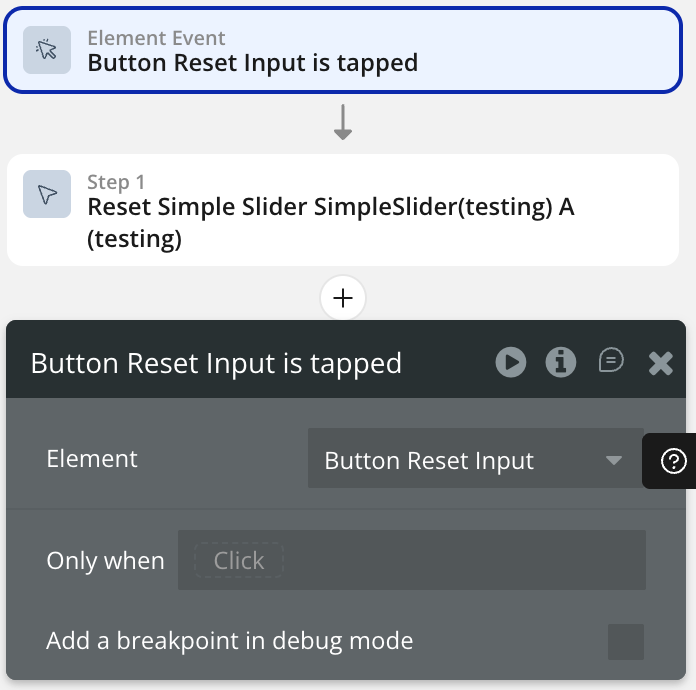This screenshot has width=696, height=690.
Task: Select the Reset Simple Slider step text
Action: (331, 223)
